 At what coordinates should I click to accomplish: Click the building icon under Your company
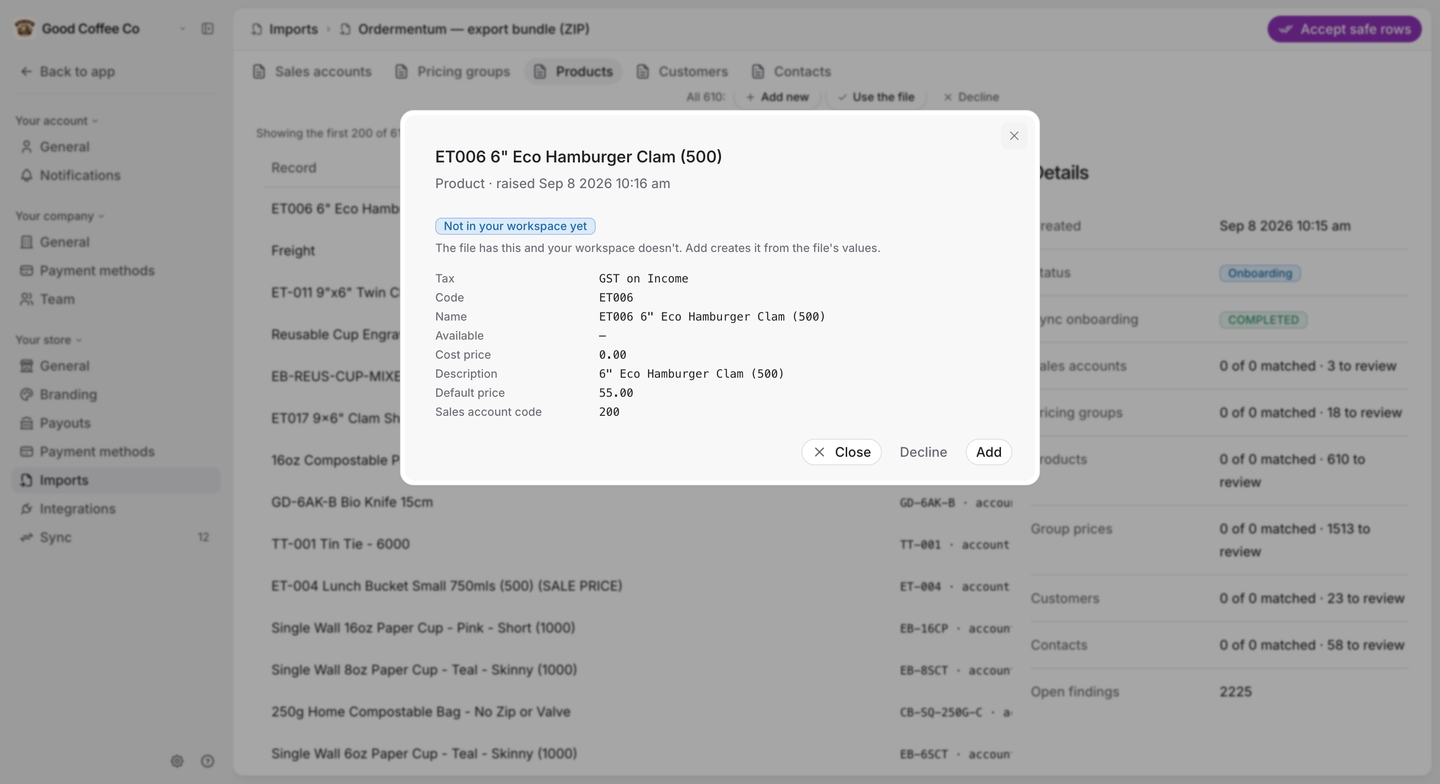27,242
